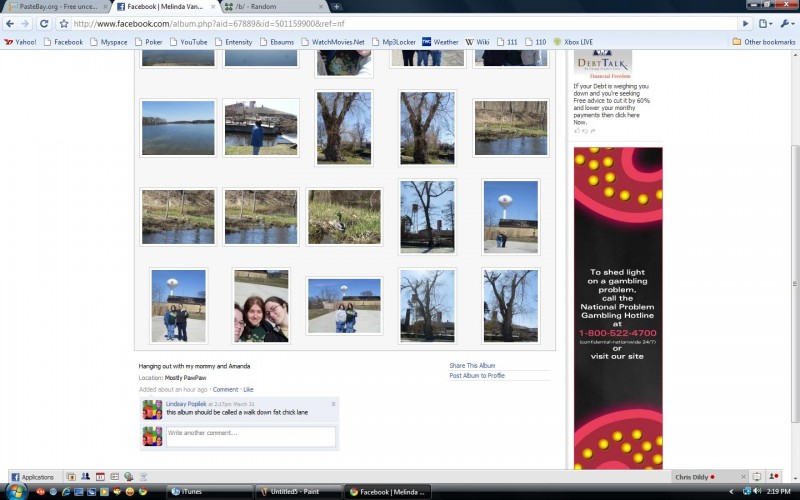The height and width of the screenshot is (500, 800).
Task: Open the person standing by dock thumbnail
Action: (261, 128)
